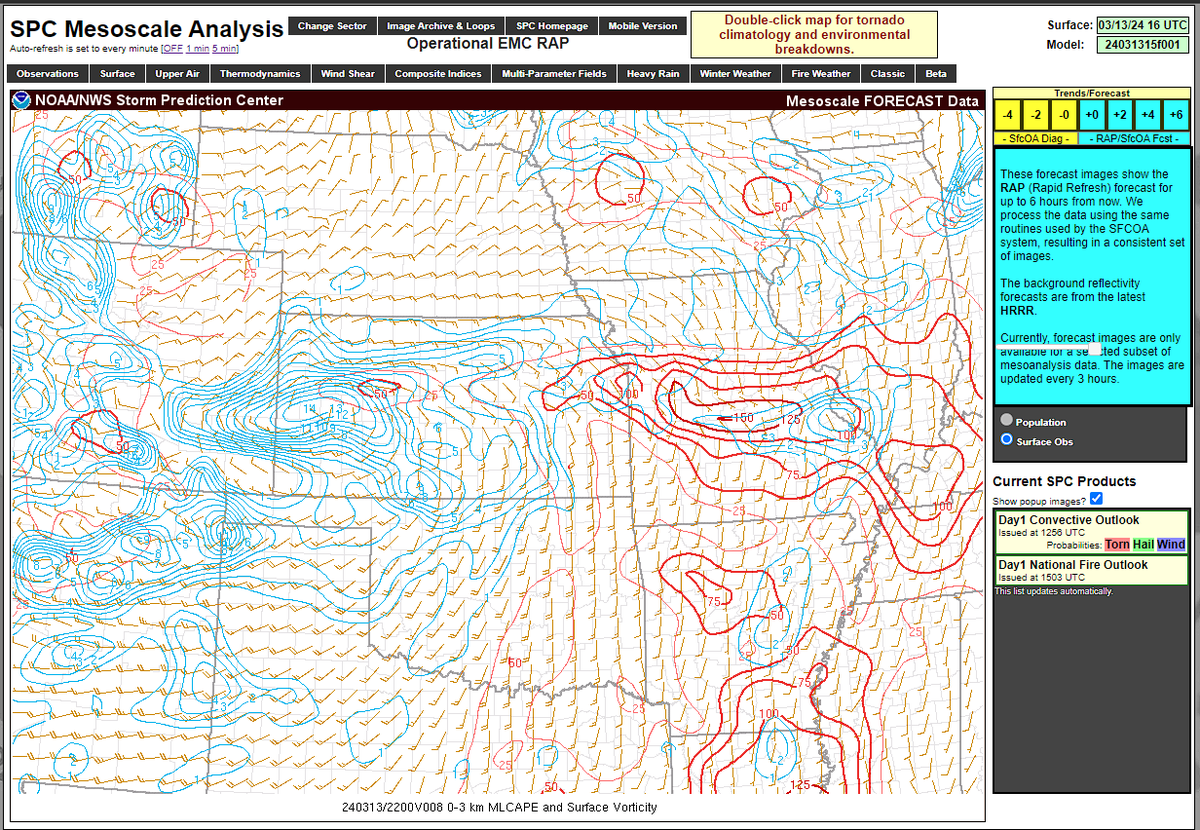Open the Observations menu
This screenshot has width=1200, height=830.
click(47, 74)
